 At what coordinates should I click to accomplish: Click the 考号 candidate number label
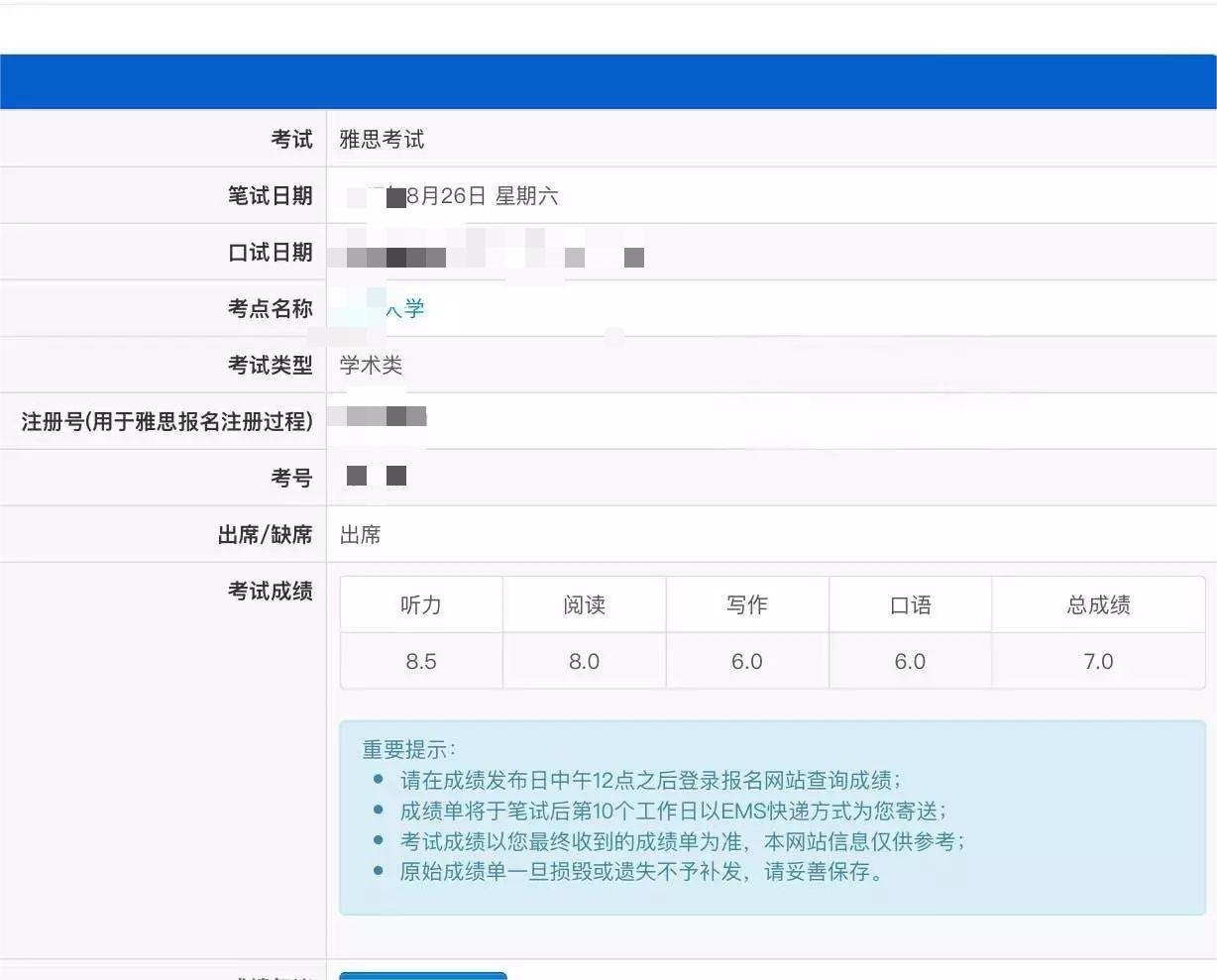point(292,479)
